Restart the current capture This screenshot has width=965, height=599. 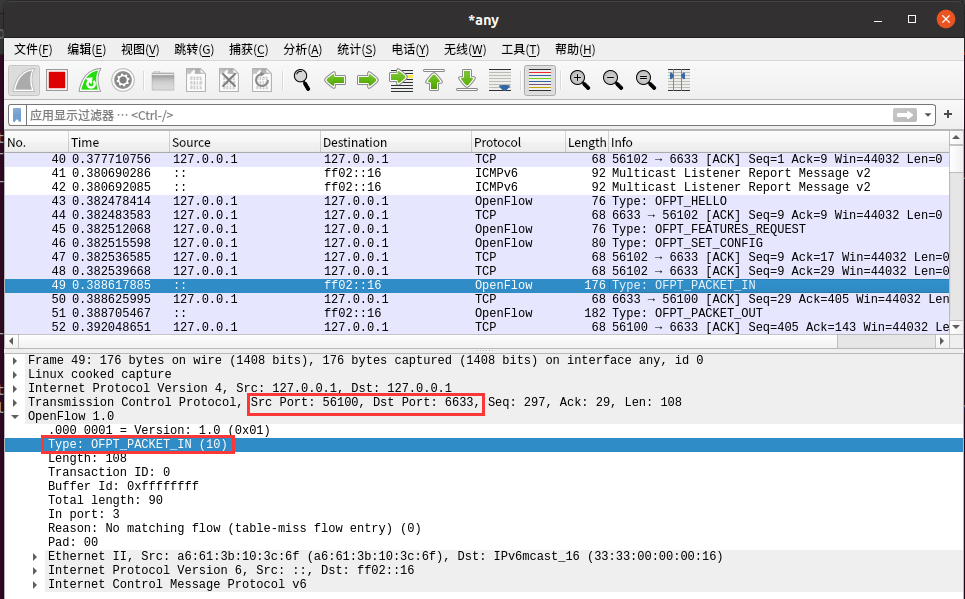click(90, 81)
